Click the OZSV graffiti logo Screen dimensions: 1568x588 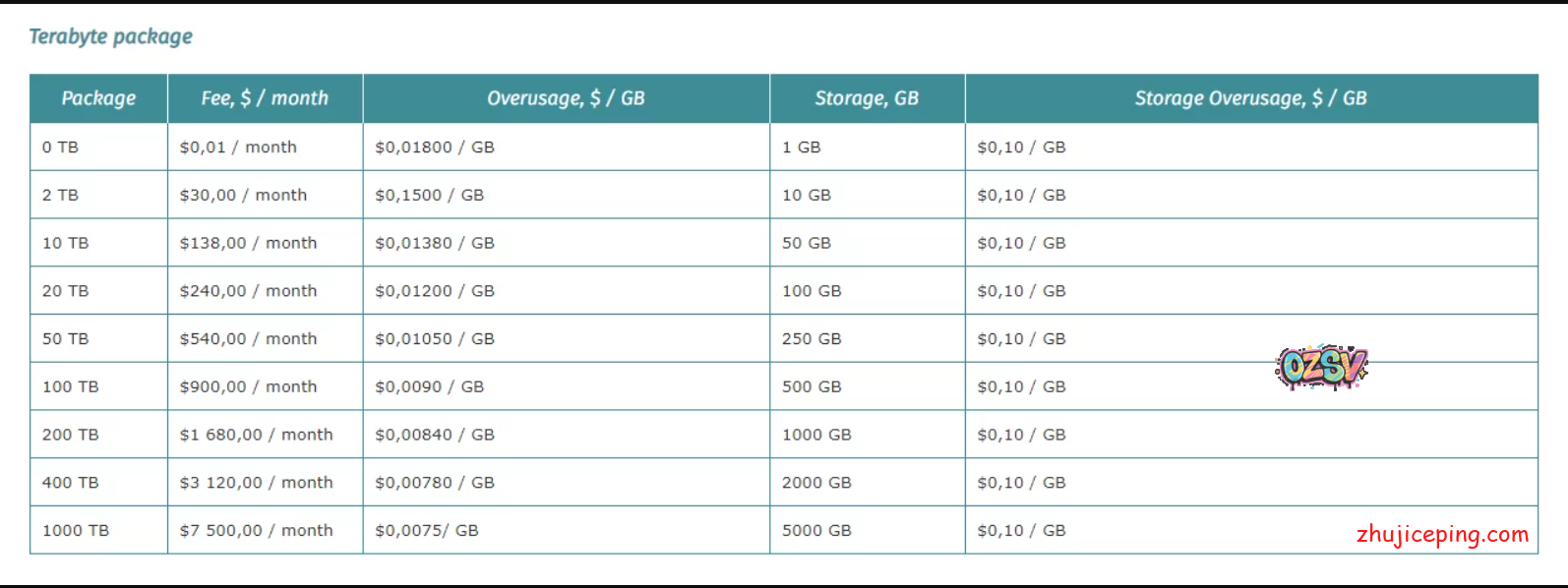[1321, 368]
